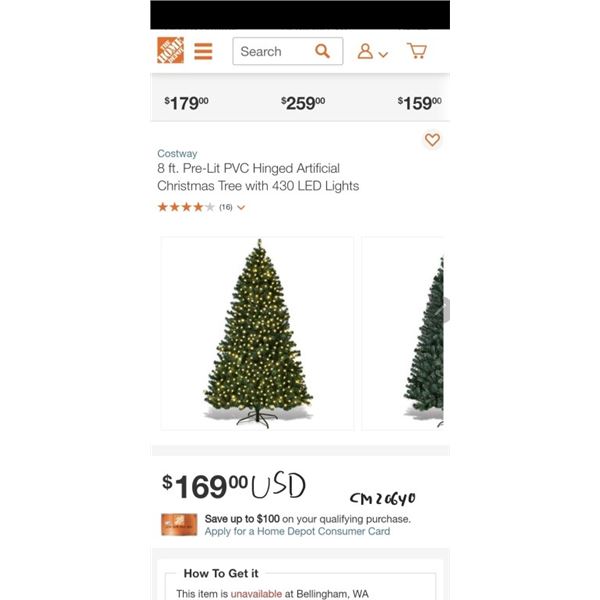Open the Costway brand link
Viewport: 600px width, 600px height.
pyautogui.click(x=177, y=153)
